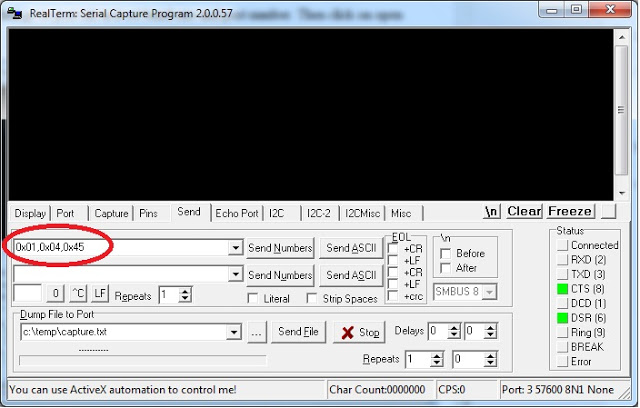Check the Before option under \n

coord(445,254)
